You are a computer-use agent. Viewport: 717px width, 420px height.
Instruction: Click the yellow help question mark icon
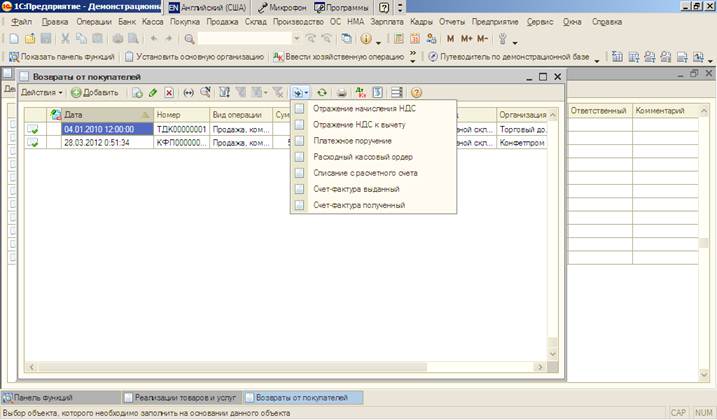[417, 93]
